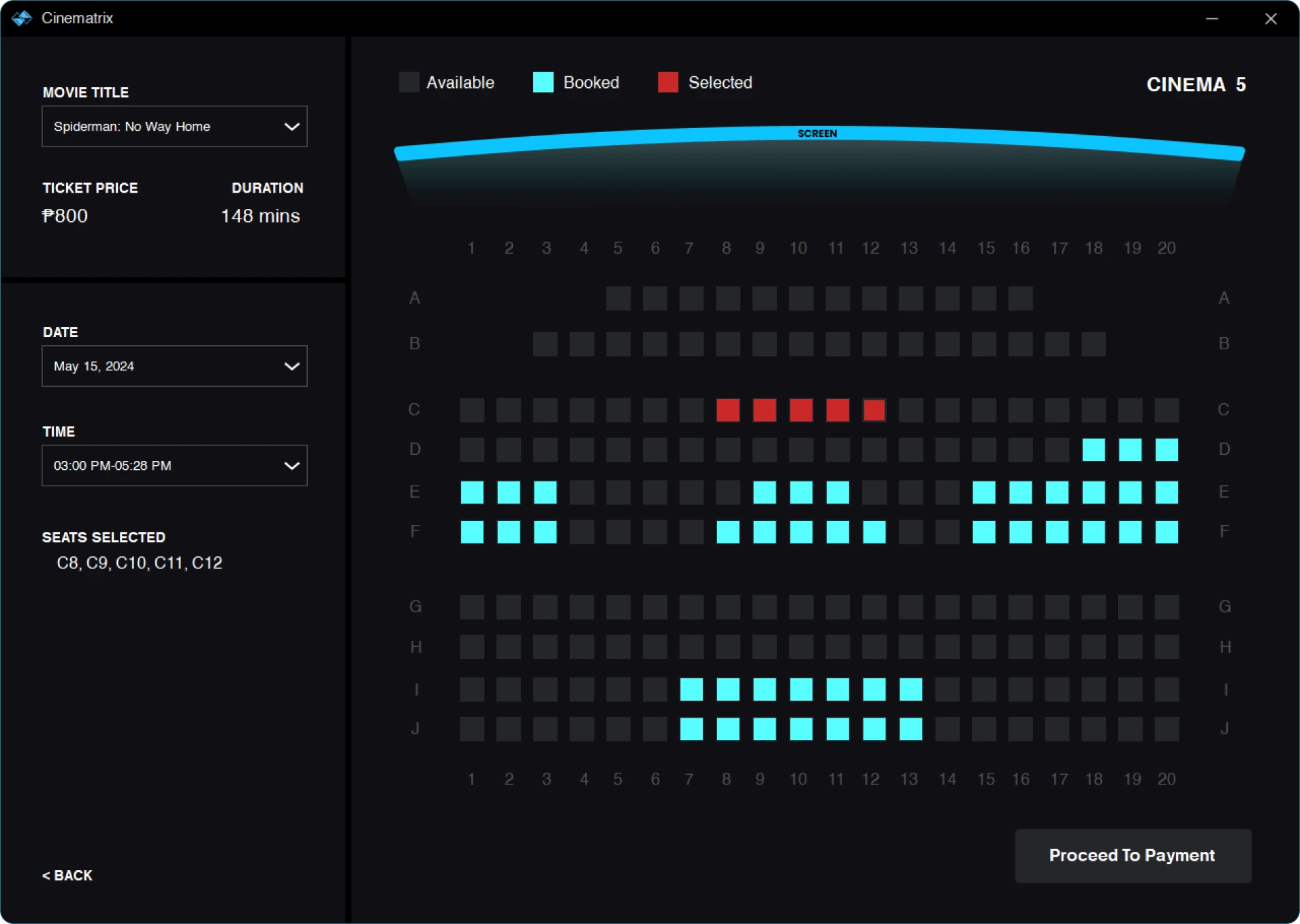Select seat D10 in row D
The height and width of the screenshot is (924, 1300).
point(801,449)
